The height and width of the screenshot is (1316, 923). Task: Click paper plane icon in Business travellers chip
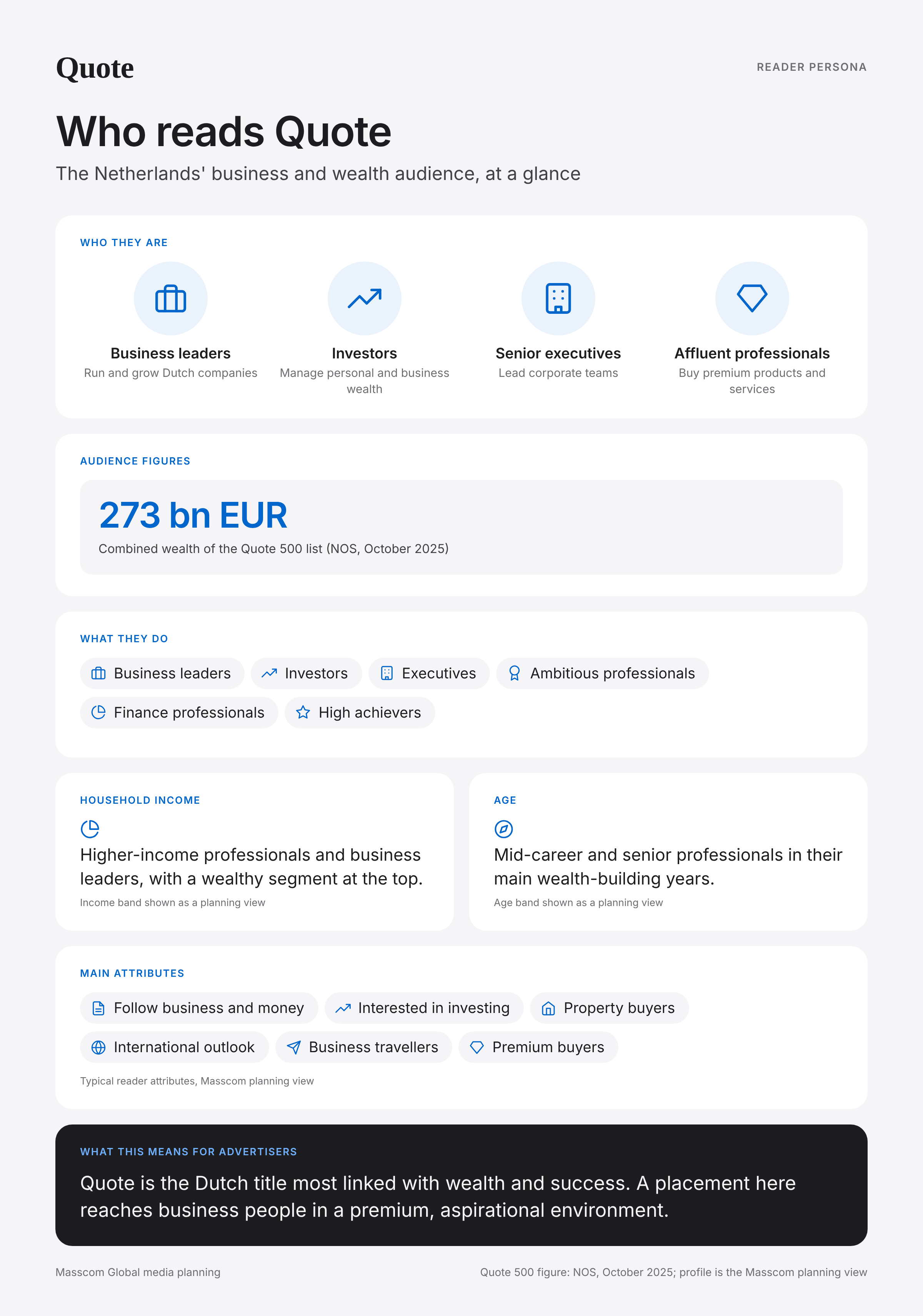point(293,1048)
